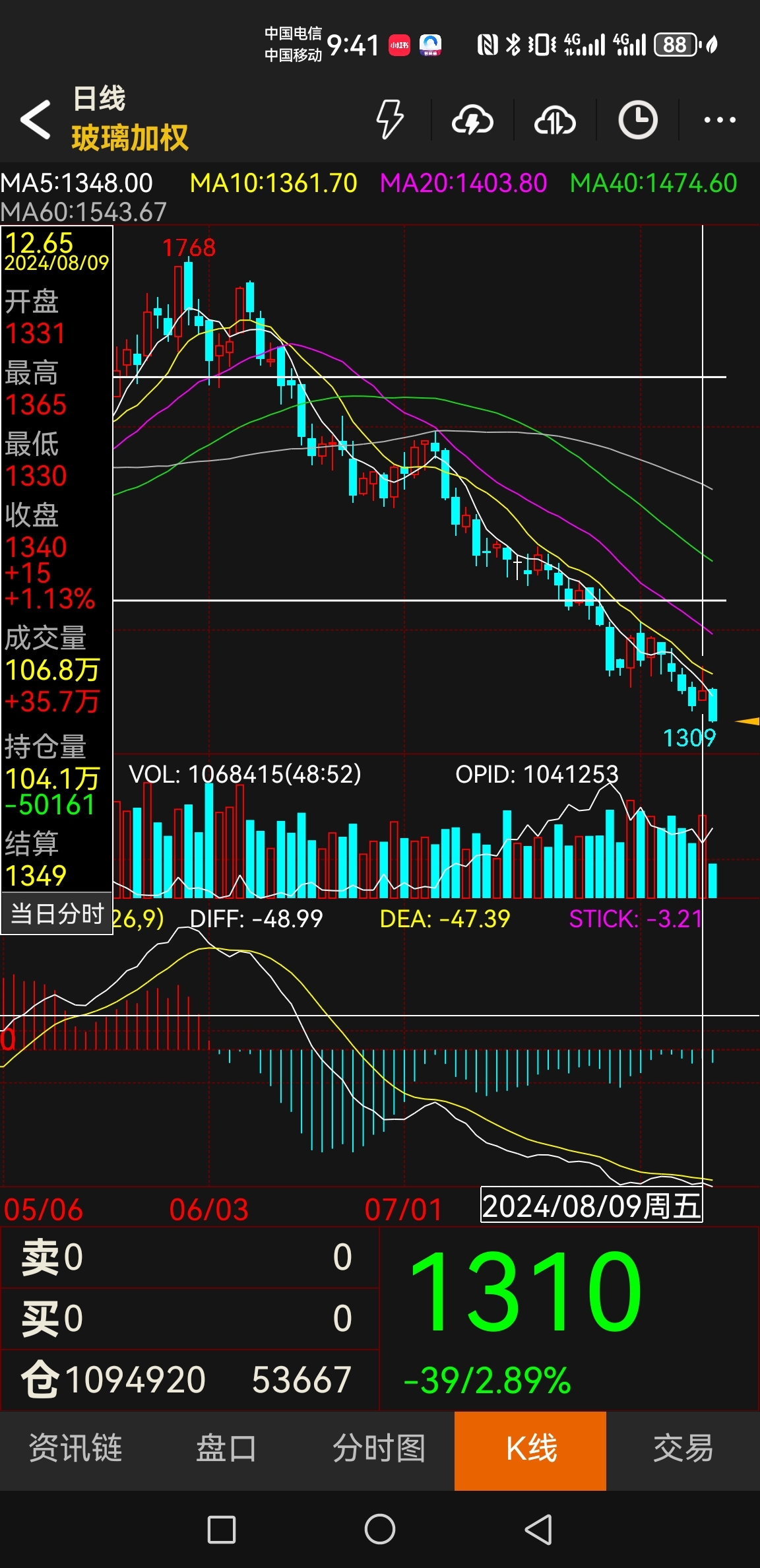Tap the Android home circle button
The image size is (760, 1568).
(380, 1529)
